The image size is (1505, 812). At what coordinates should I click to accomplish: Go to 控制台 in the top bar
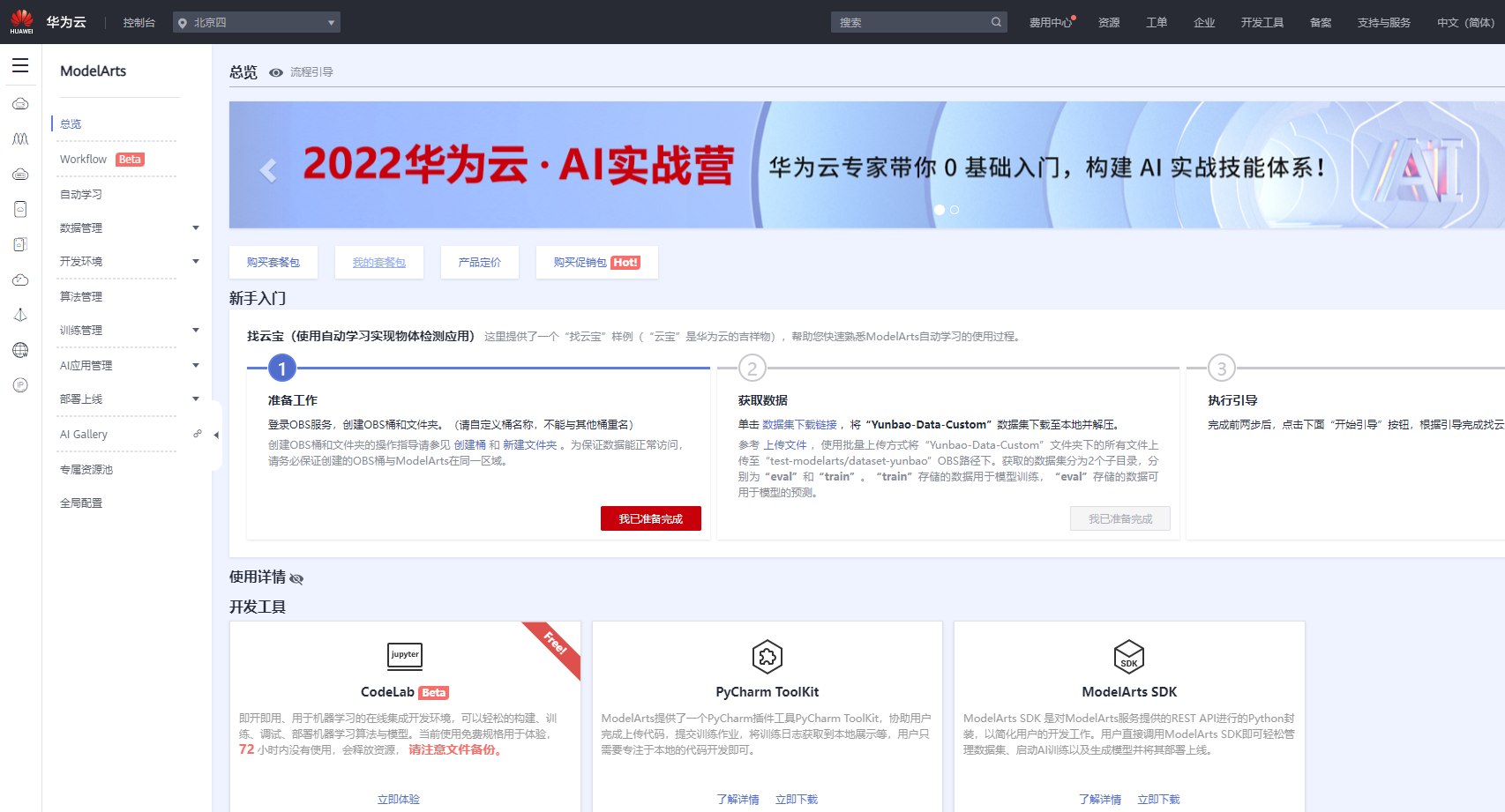click(139, 23)
